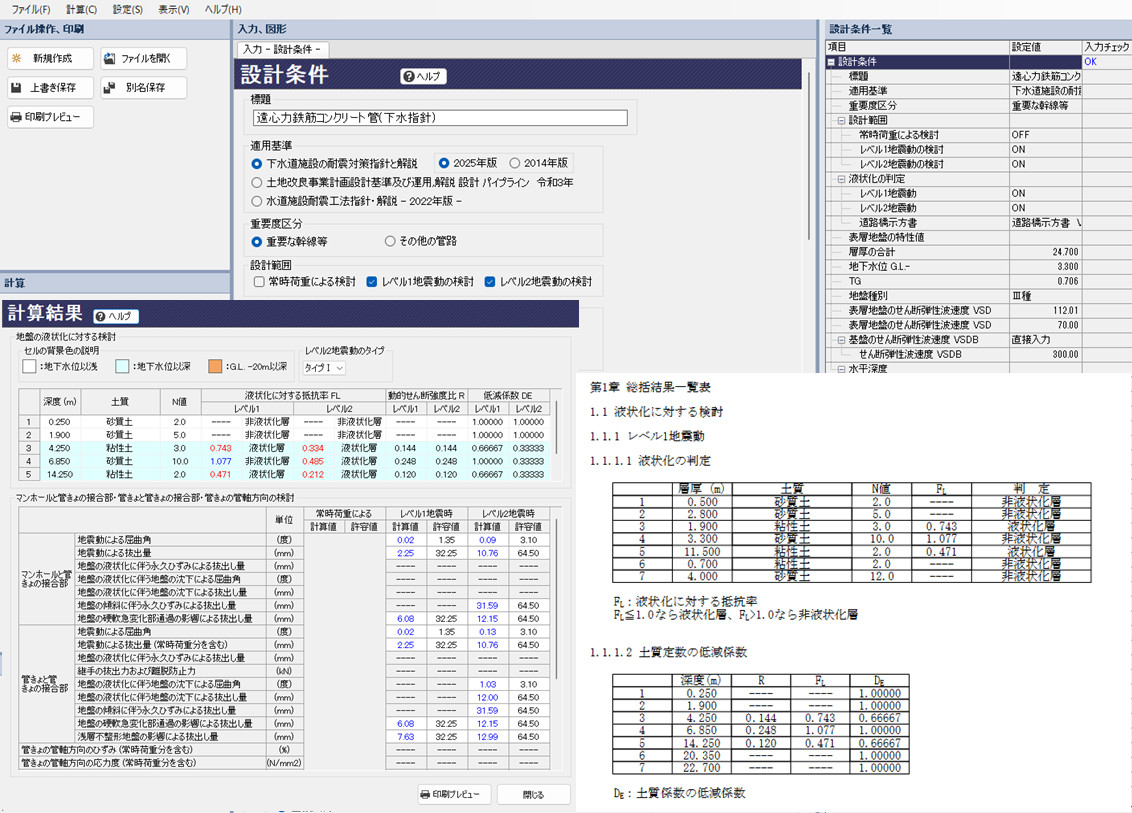This screenshot has width=1132, height=813.
Task: Open 印刷プレビュー in the file operations panel
Action: click(x=50, y=117)
